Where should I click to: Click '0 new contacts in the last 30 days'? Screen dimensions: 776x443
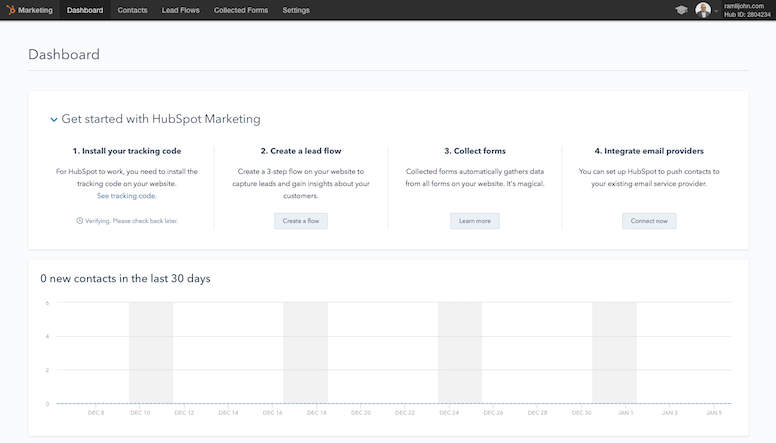coord(125,278)
